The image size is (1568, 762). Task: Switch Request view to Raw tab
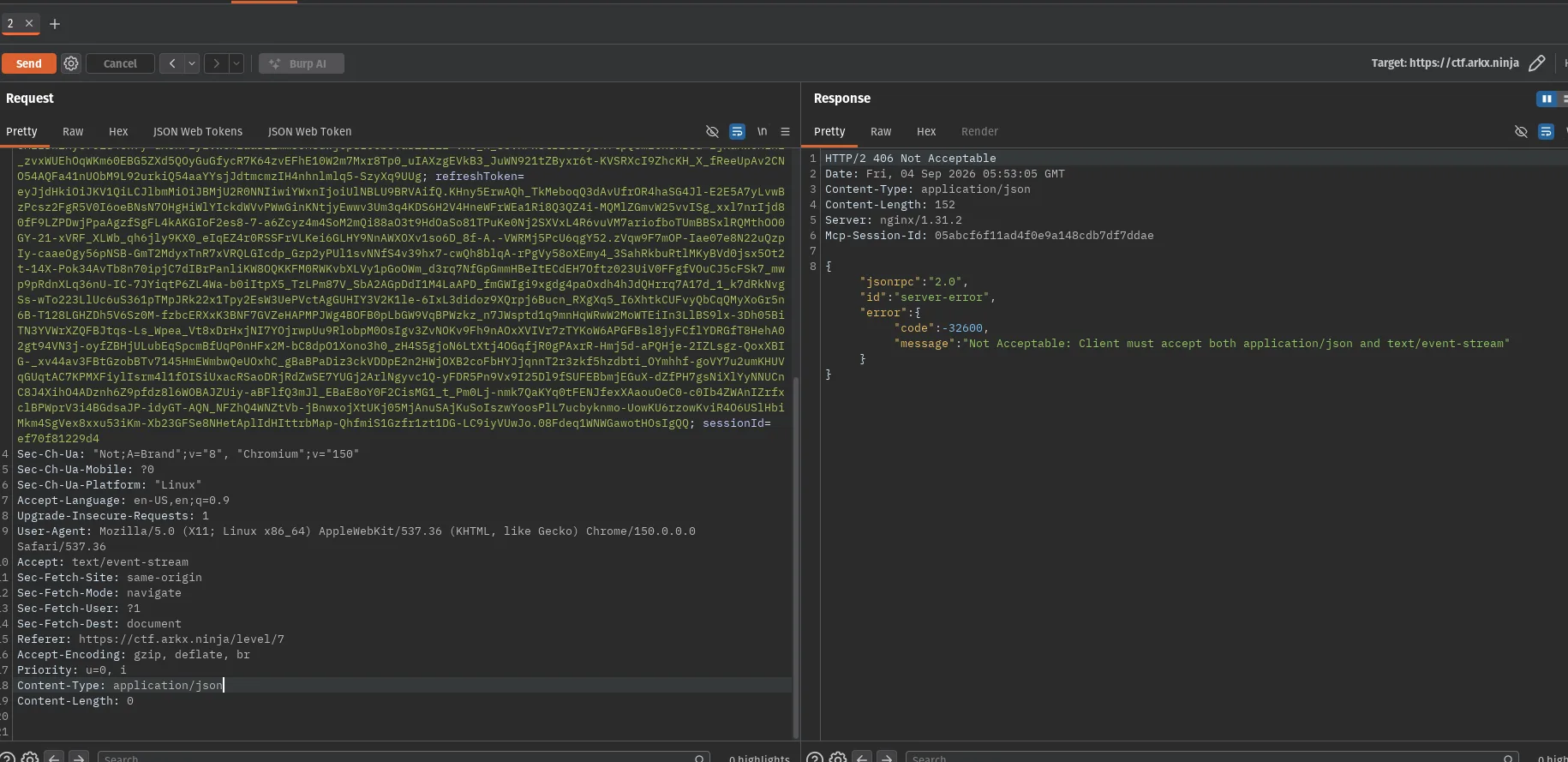click(x=73, y=131)
